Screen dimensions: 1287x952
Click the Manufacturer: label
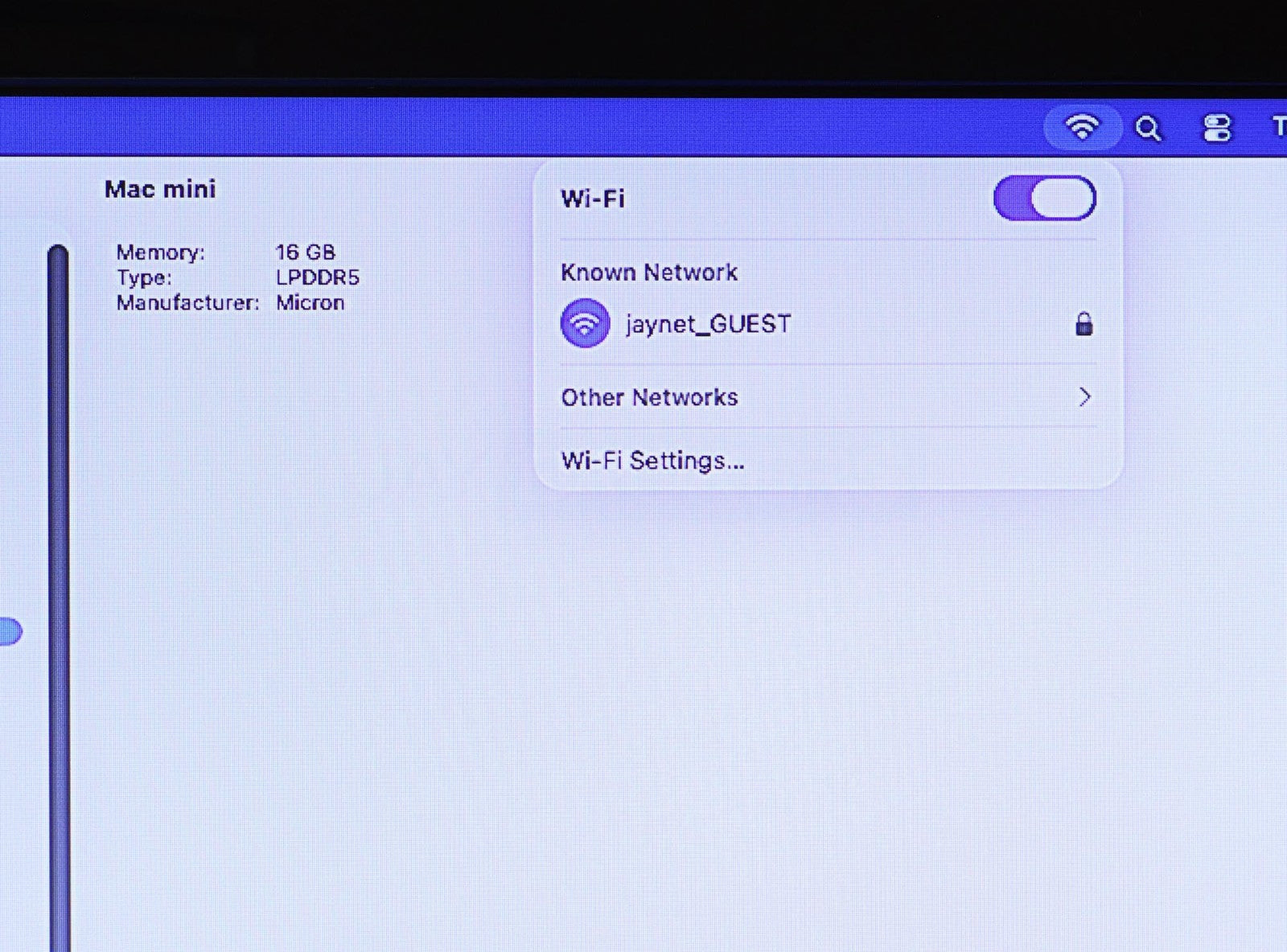[x=187, y=303]
